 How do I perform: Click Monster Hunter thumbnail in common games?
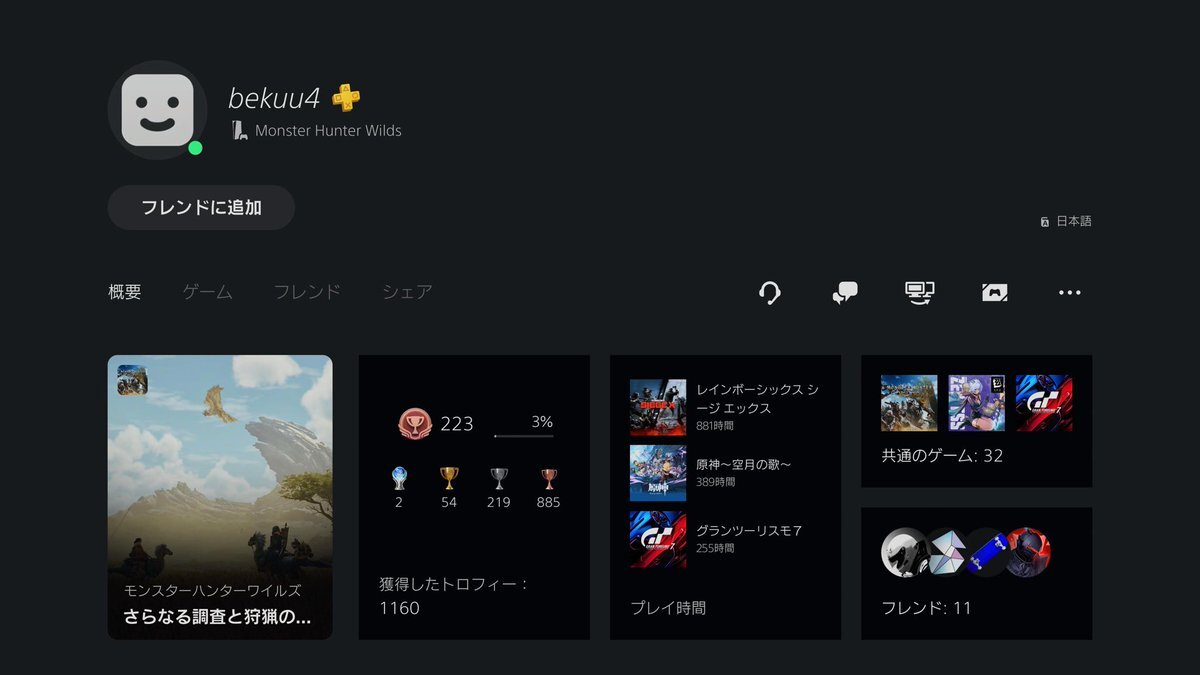click(909, 403)
